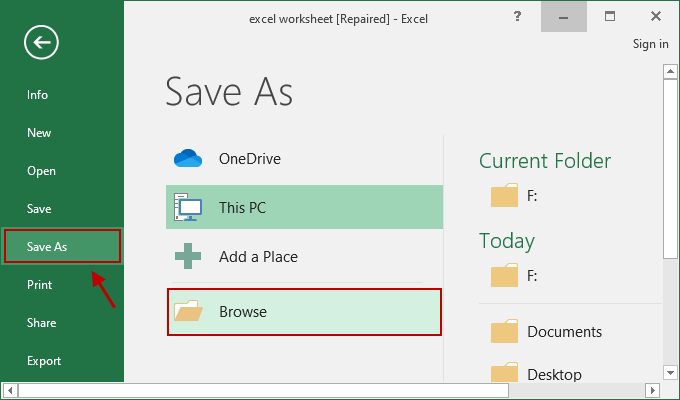This screenshot has height=400, width=680.
Task: Select the This PC location label
Action: 242,207
